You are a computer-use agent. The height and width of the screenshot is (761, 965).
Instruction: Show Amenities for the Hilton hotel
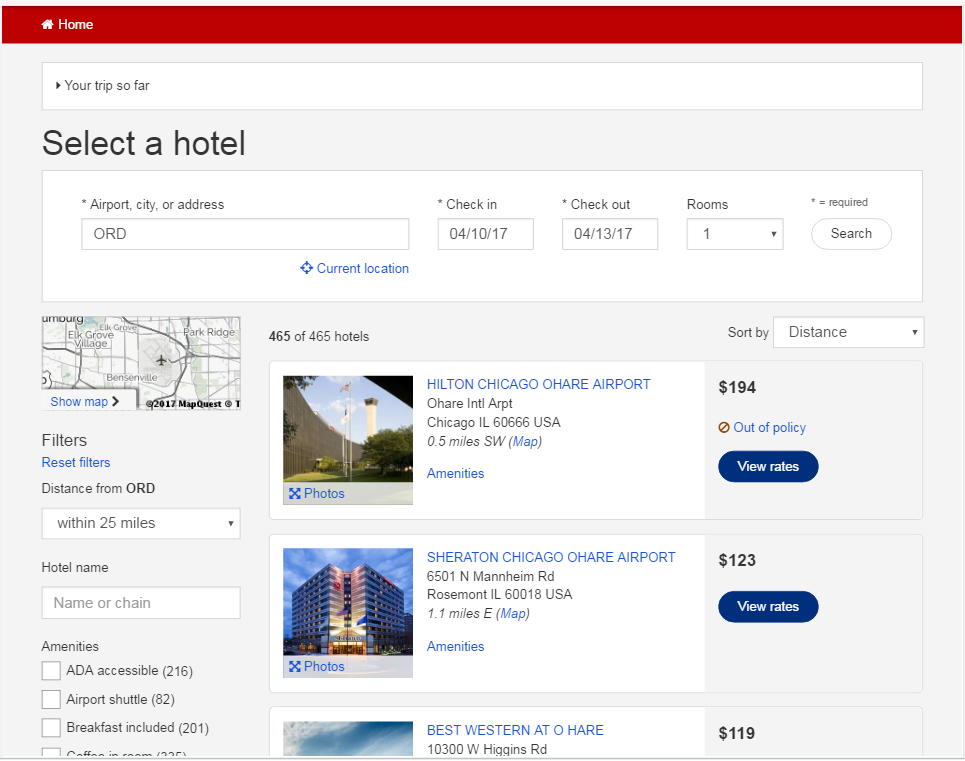[x=455, y=474]
